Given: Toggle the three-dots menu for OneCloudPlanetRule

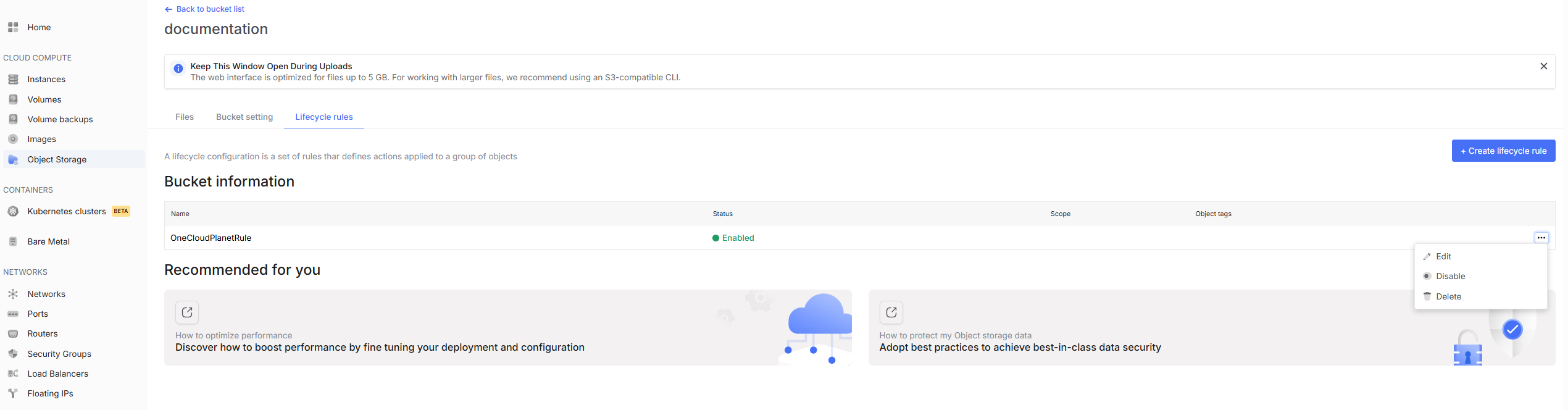Looking at the screenshot, I should coord(1541,238).
